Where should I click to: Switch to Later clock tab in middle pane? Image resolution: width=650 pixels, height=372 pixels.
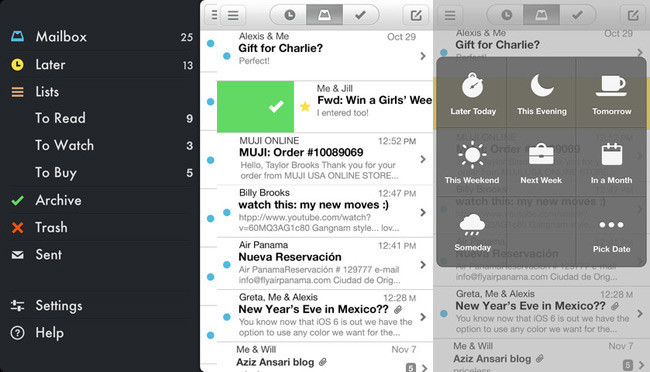pos(289,15)
